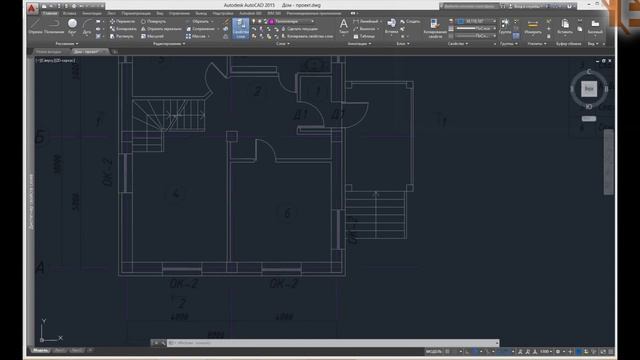
Task: Toggle МОДЕЛЬ space button in status bar
Action: (x=433, y=351)
